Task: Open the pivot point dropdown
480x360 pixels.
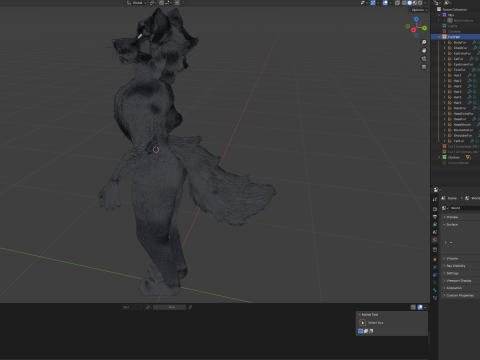Action: [x=153, y=3]
